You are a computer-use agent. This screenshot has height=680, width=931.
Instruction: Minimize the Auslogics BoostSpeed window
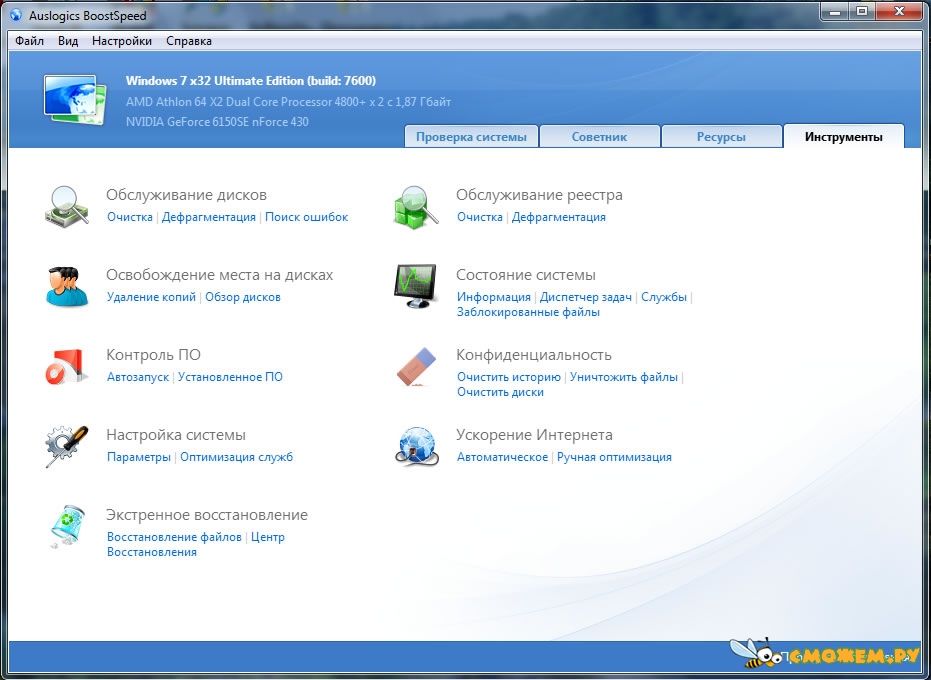(x=835, y=11)
